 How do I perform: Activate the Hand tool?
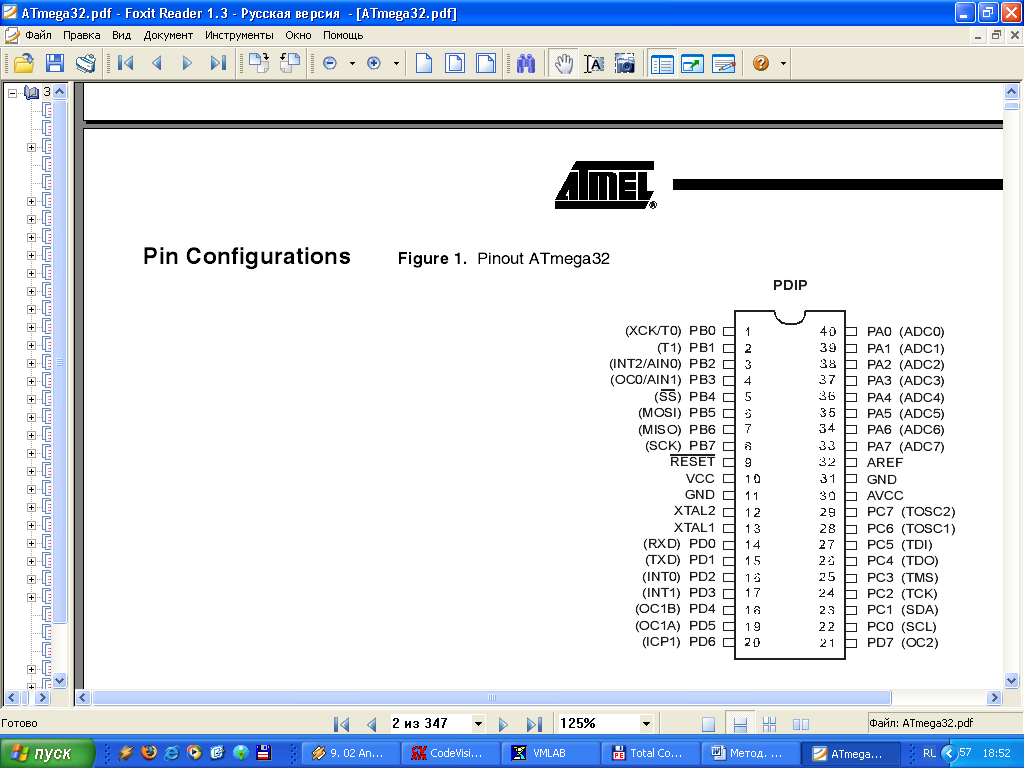coord(563,63)
